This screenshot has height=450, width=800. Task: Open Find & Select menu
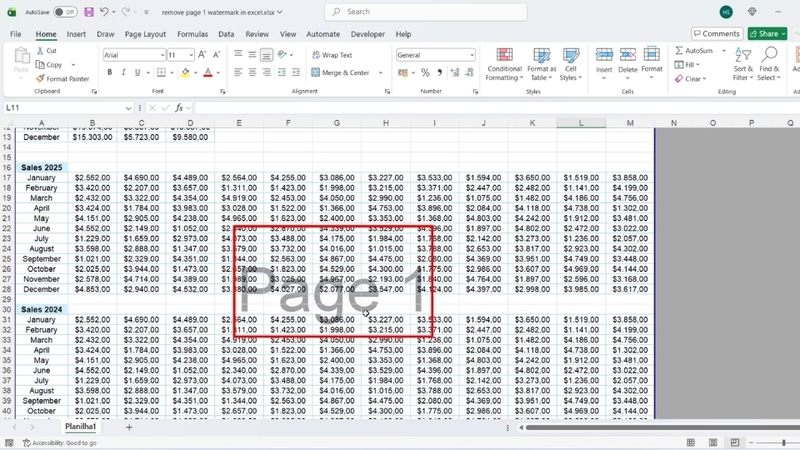pyautogui.click(x=769, y=64)
